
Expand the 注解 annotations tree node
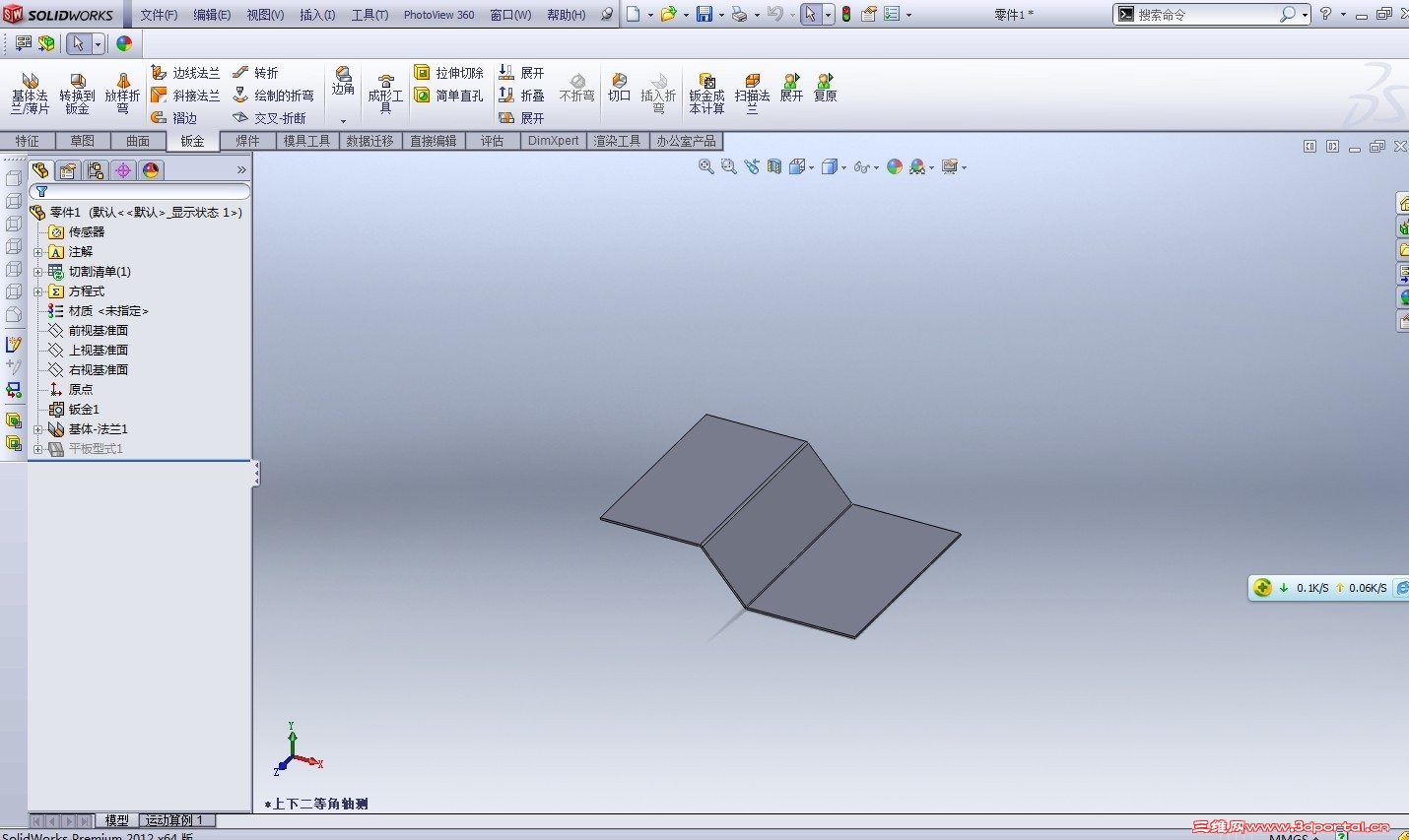38,252
